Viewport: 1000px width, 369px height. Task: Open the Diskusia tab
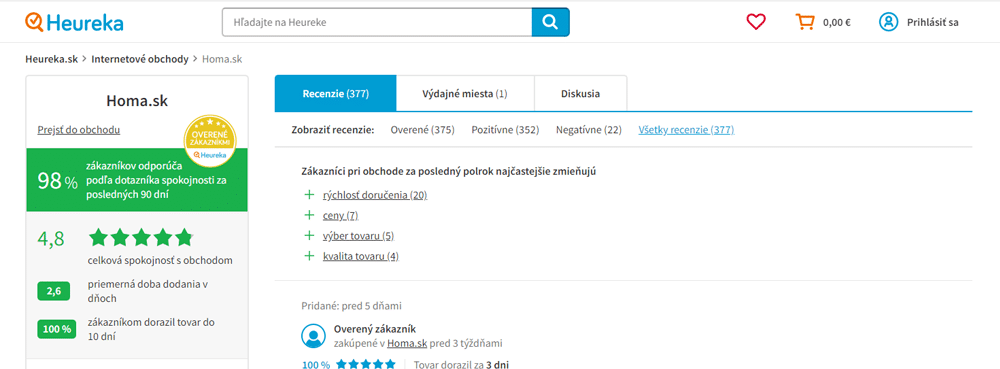point(580,94)
